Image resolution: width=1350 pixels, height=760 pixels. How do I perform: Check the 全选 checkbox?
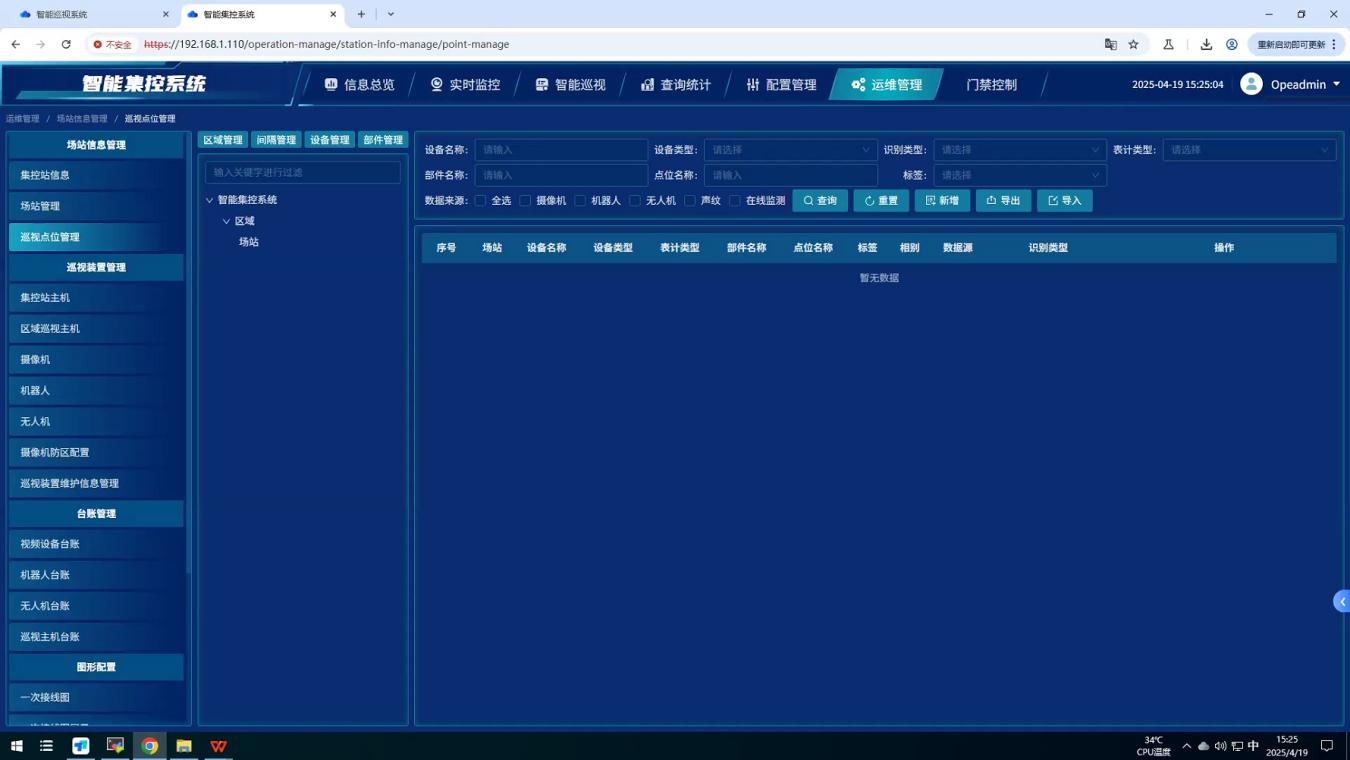480,201
